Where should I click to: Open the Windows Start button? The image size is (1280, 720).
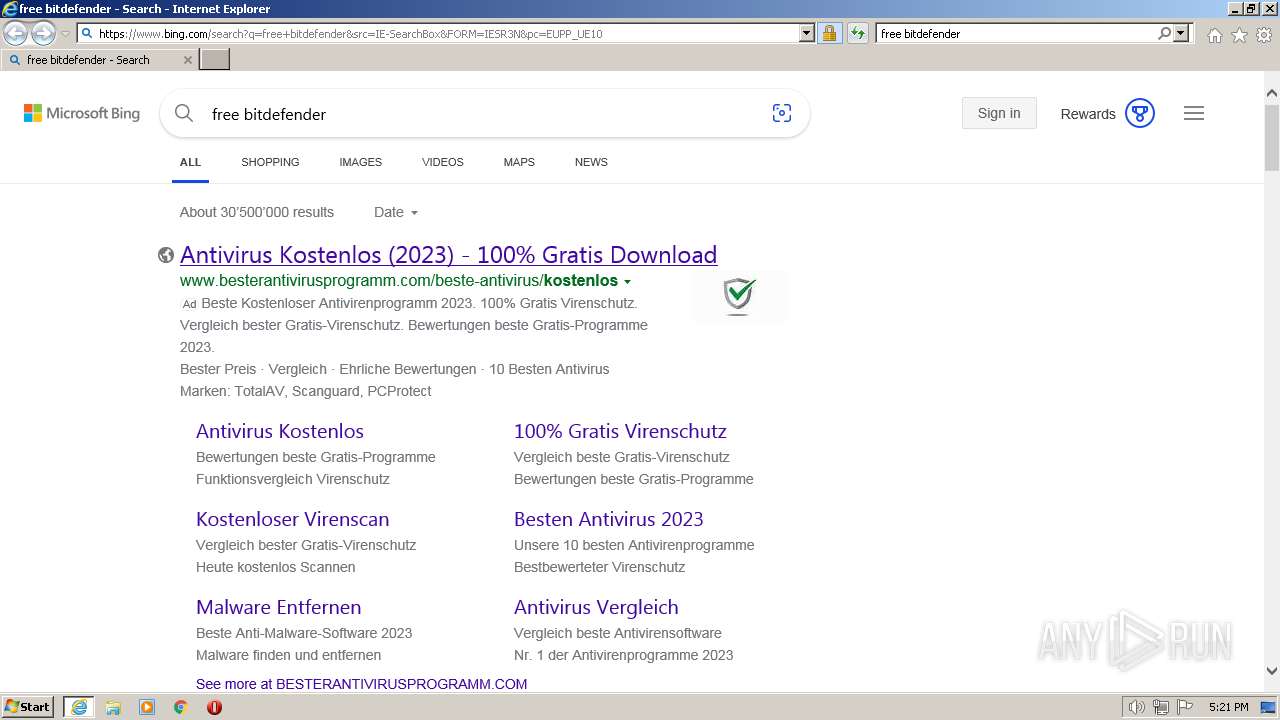coord(28,707)
